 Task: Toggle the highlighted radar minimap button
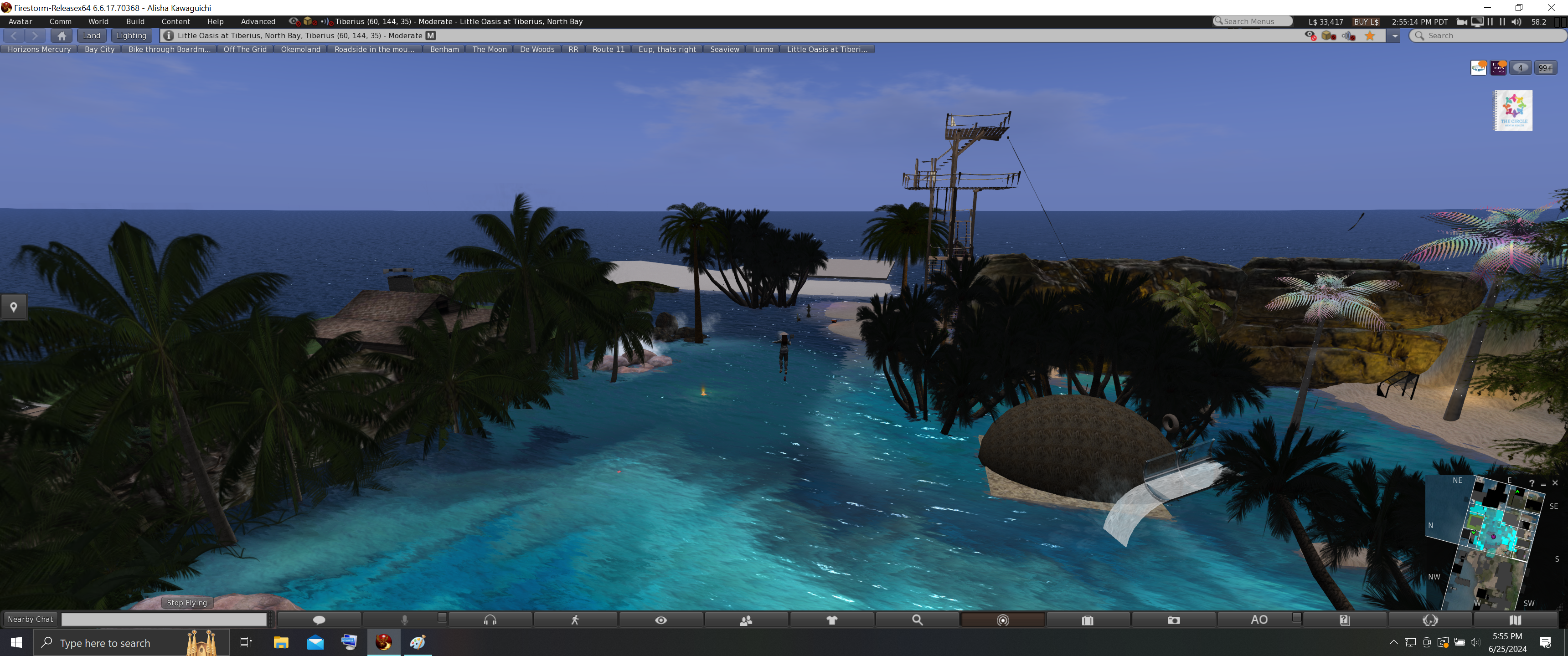[1002, 620]
